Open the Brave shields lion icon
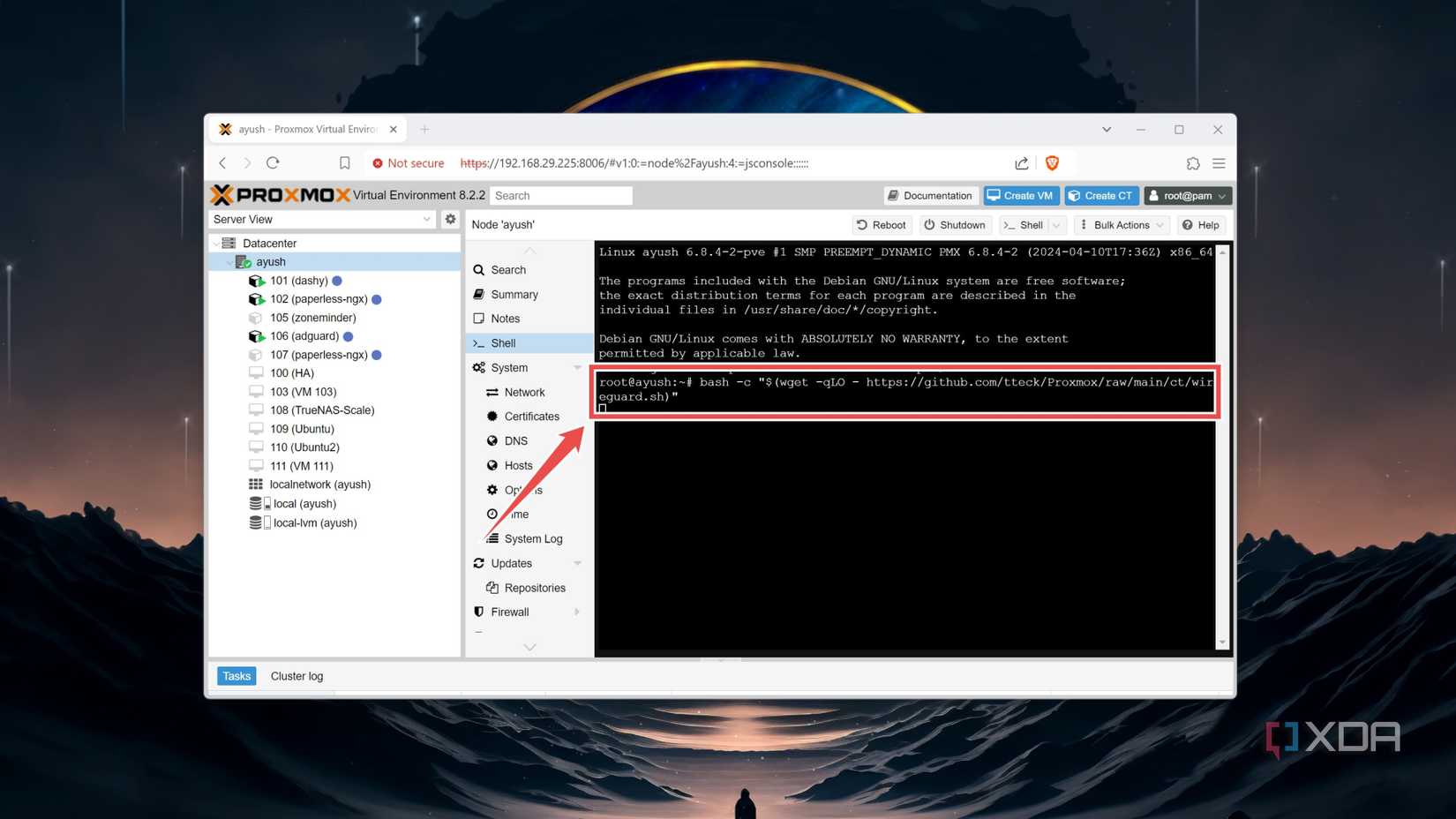Screen dimensions: 1456x819 pyautogui.click(x=1052, y=163)
